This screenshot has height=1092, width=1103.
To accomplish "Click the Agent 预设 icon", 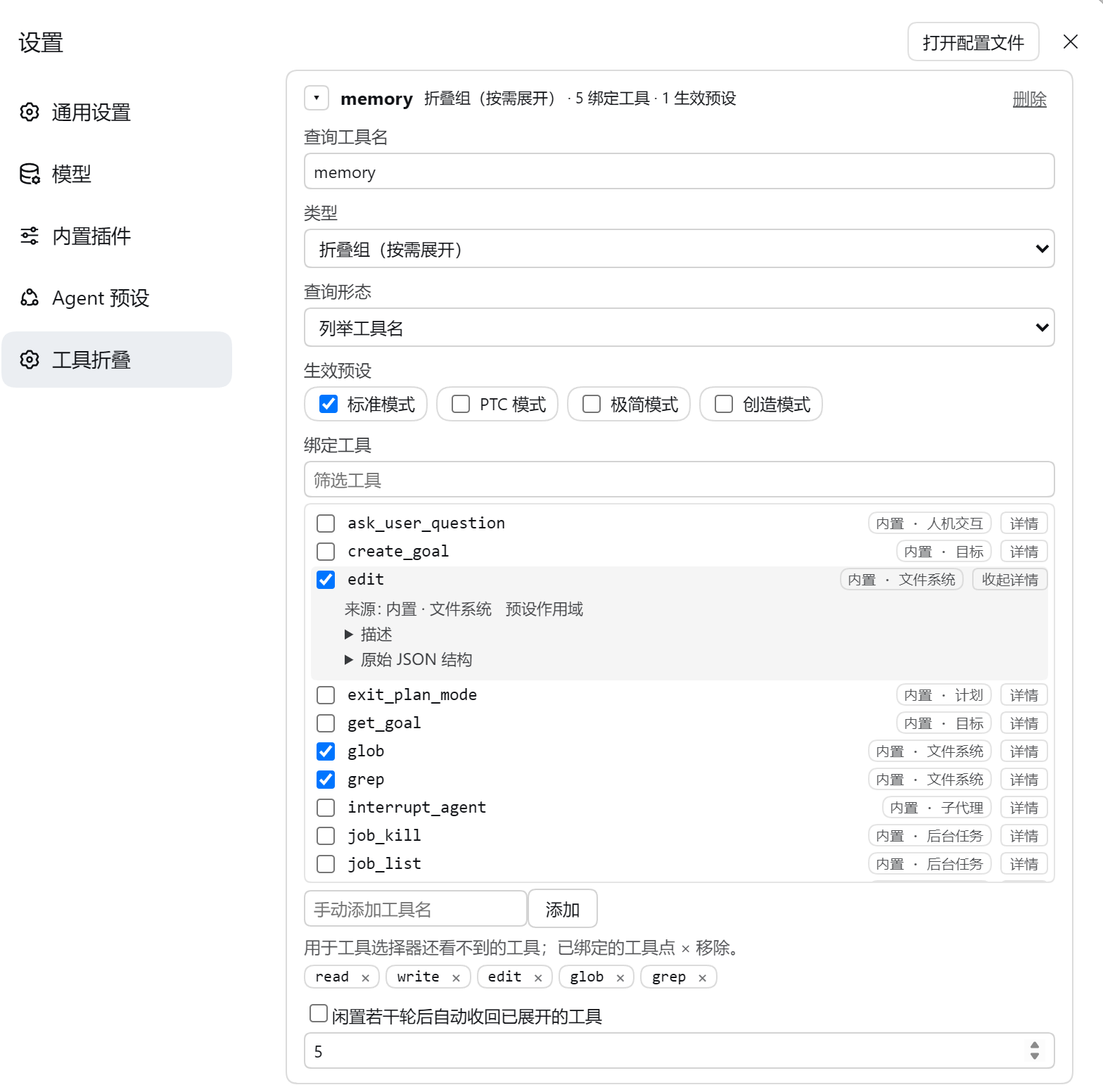I will 30,298.
